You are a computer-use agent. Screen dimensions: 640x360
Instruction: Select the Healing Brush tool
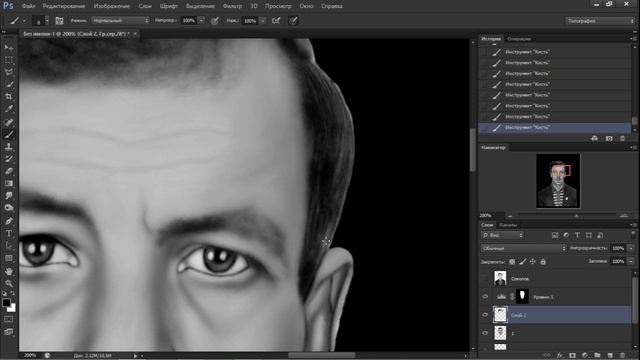(x=9, y=122)
